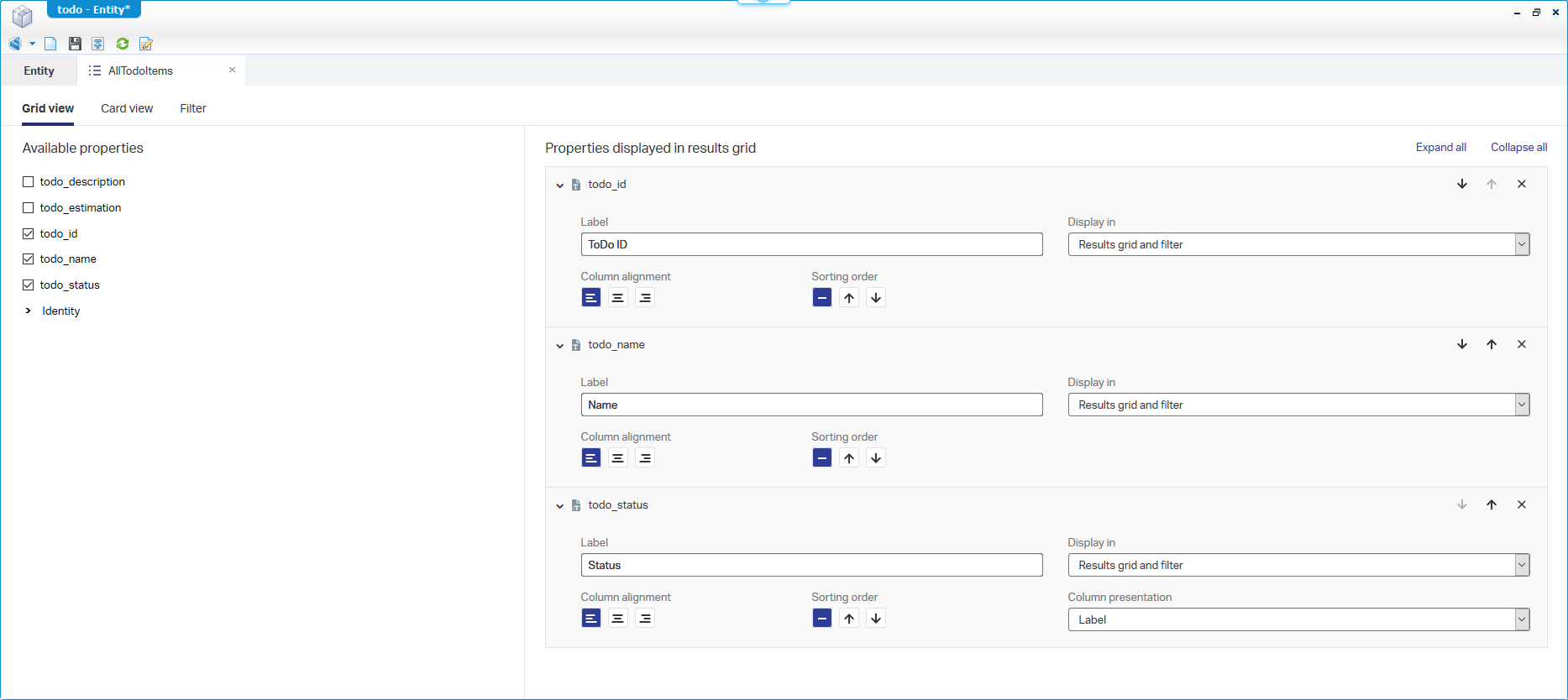
Task: Collapse the todo_name property section
Action: pyautogui.click(x=560, y=345)
